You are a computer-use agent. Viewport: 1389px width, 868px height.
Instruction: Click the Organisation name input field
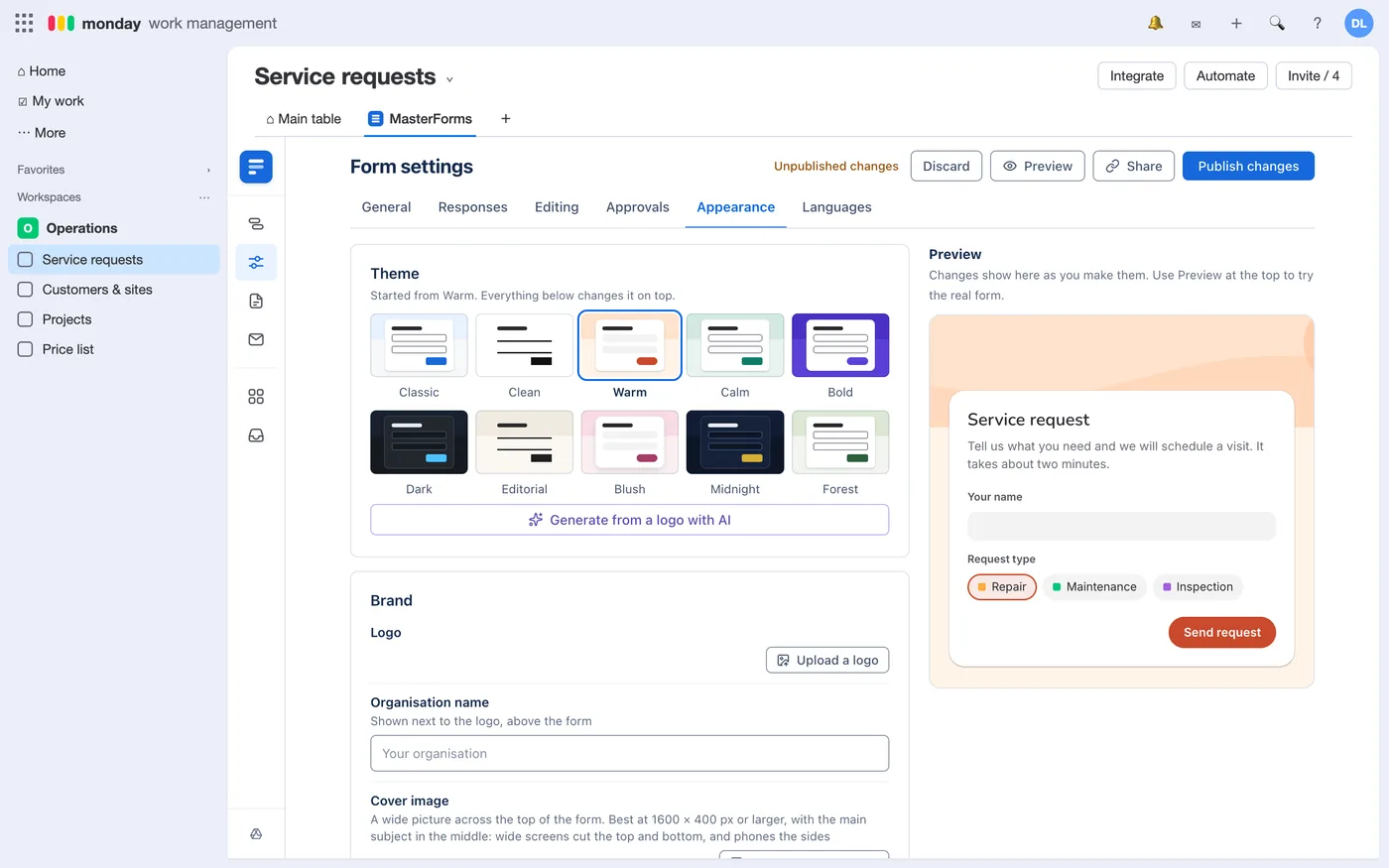629,753
